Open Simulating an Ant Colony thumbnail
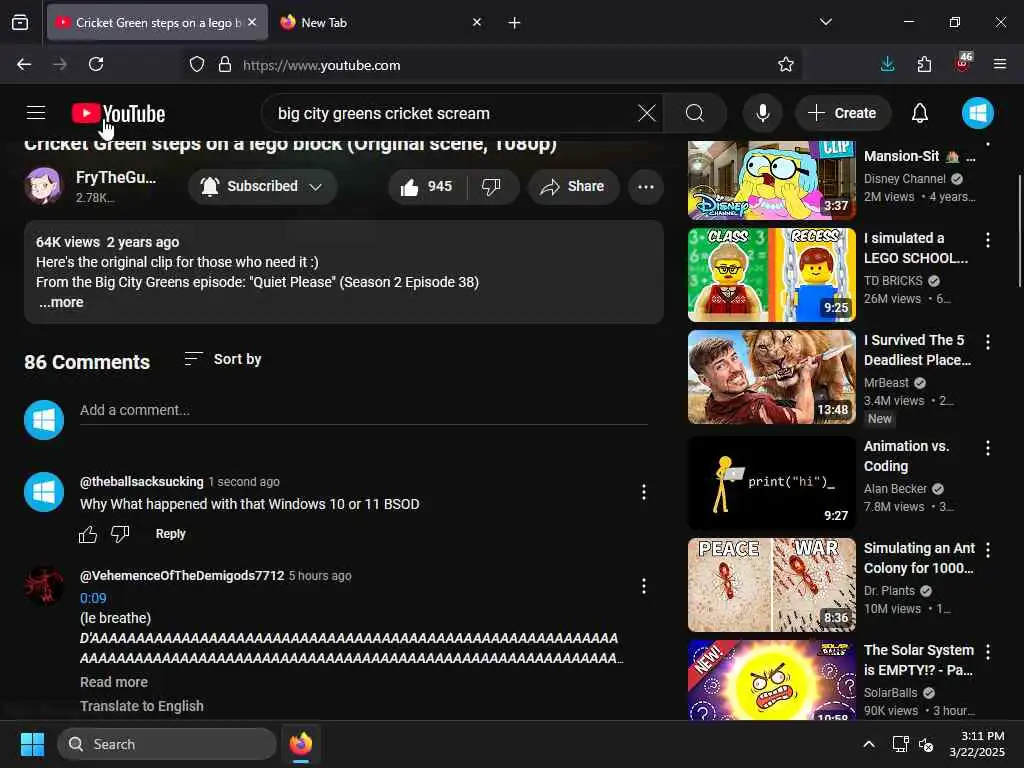The image size is (1024, 768). [x=771, y=585]
